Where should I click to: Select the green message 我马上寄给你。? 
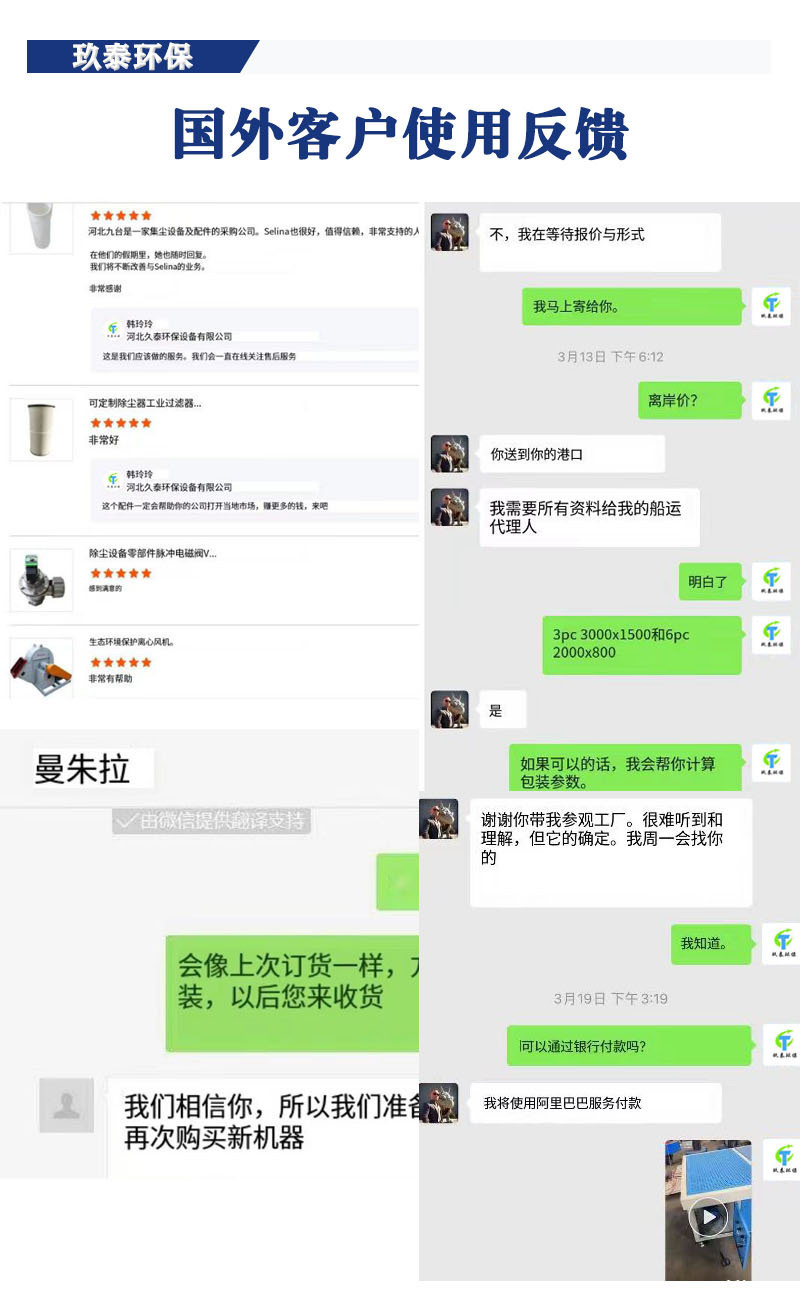(x=632, y=307)
